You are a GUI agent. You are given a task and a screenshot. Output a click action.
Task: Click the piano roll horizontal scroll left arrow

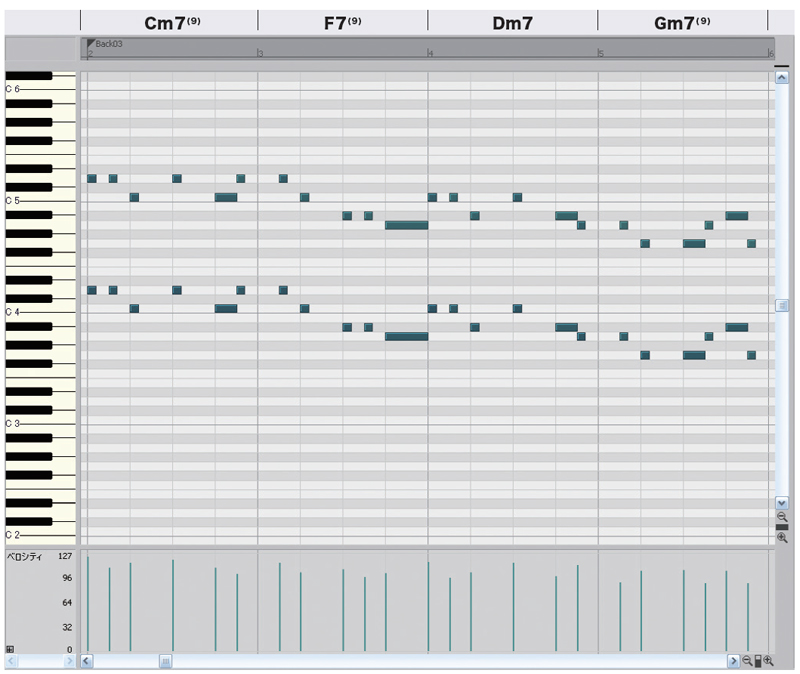click(86, 662)
